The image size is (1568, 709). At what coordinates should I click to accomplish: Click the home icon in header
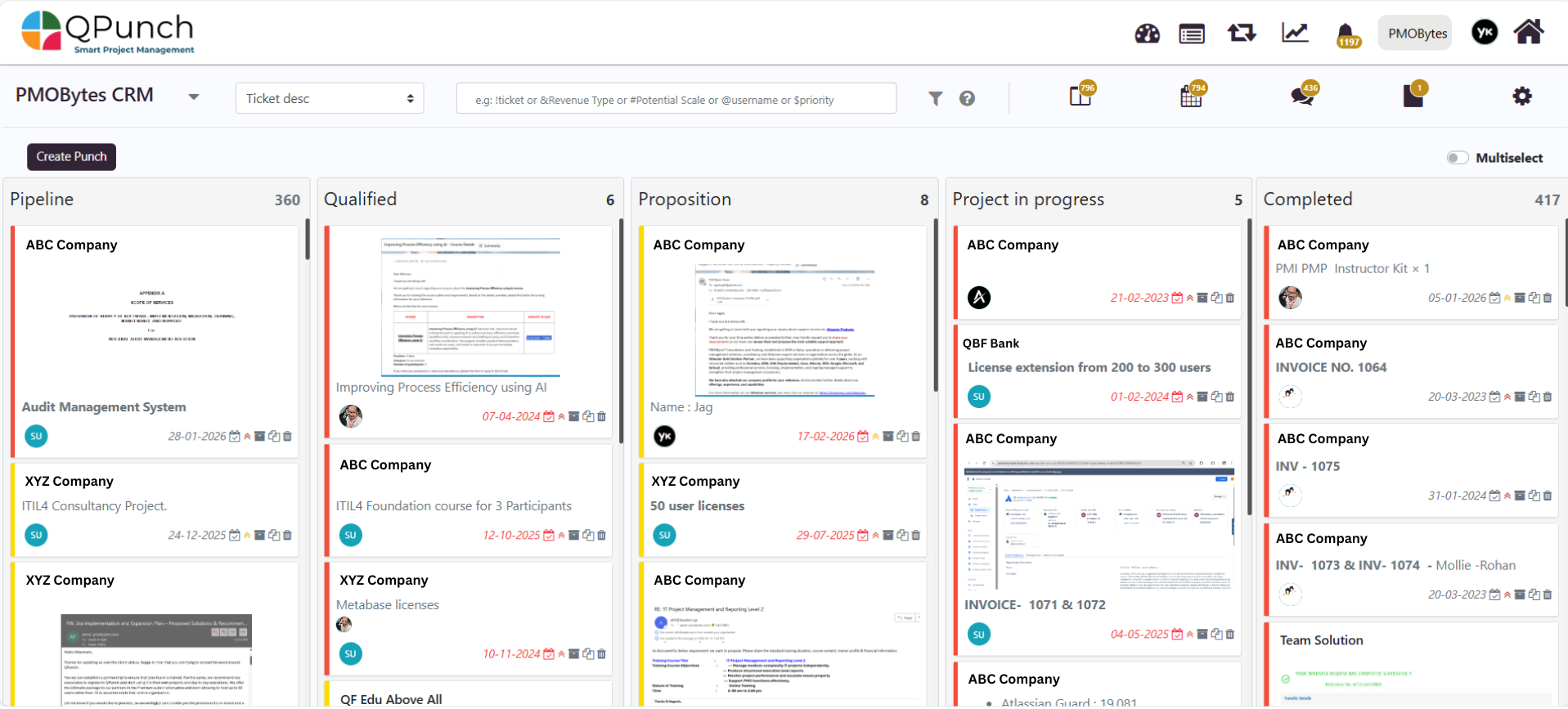(1528, 33)
